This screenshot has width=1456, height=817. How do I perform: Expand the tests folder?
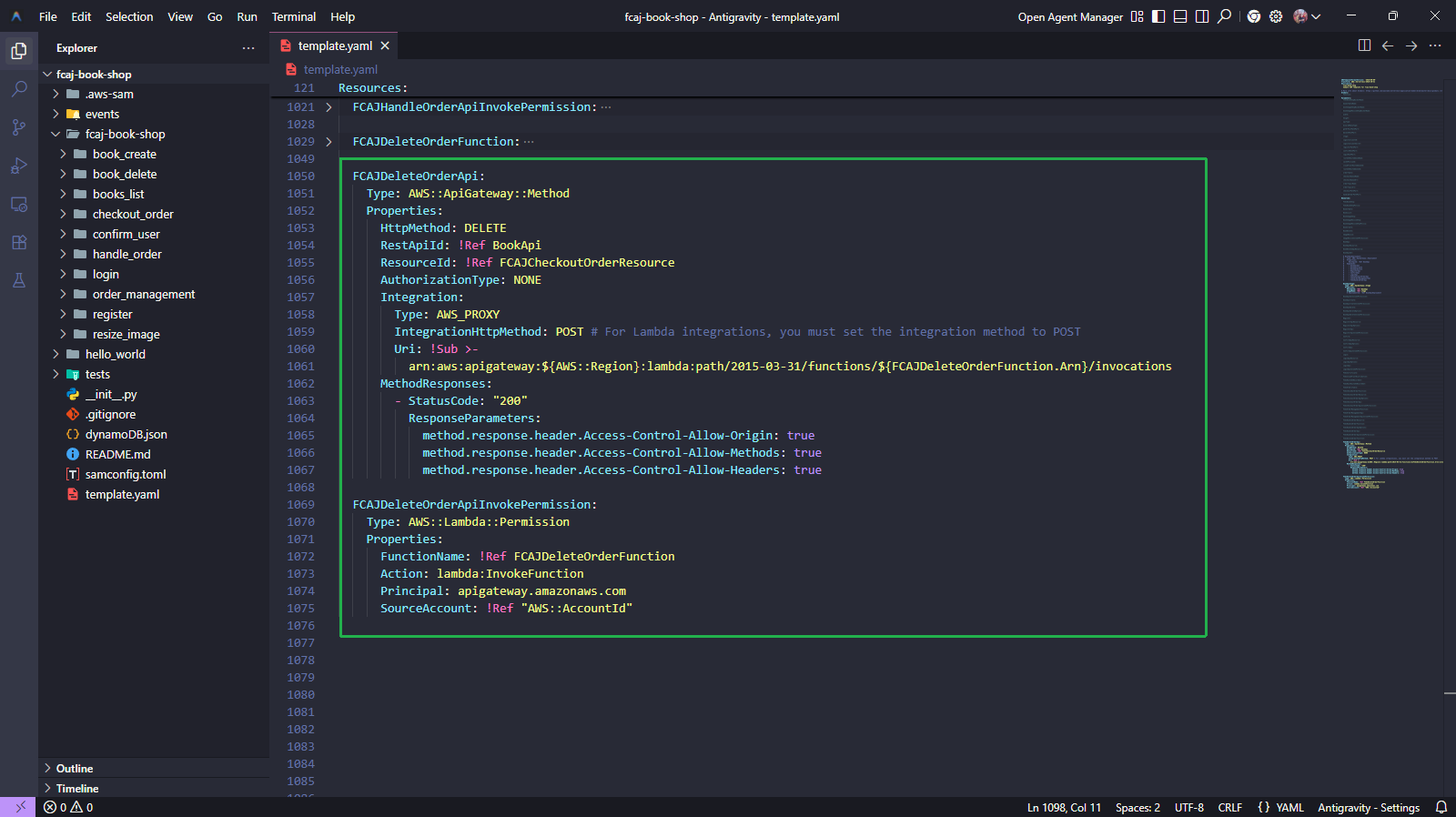[x=154, y=375]
